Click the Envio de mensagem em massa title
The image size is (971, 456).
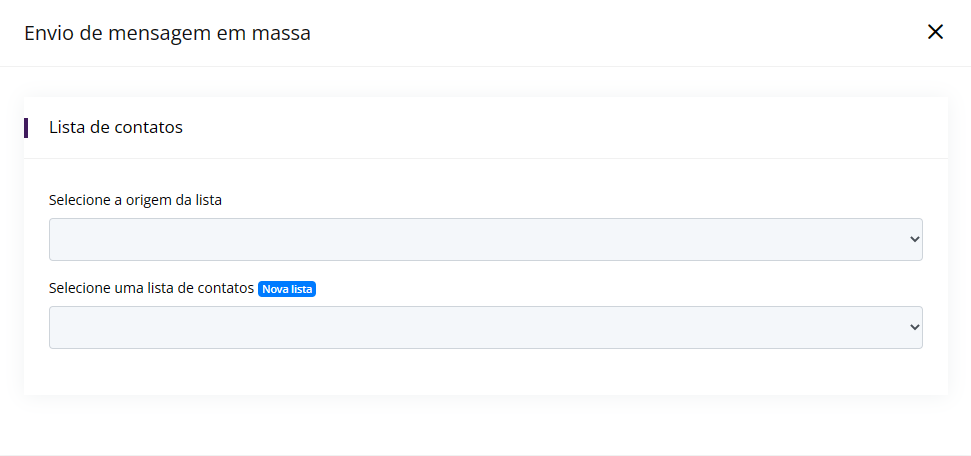(x=167, y=33)
